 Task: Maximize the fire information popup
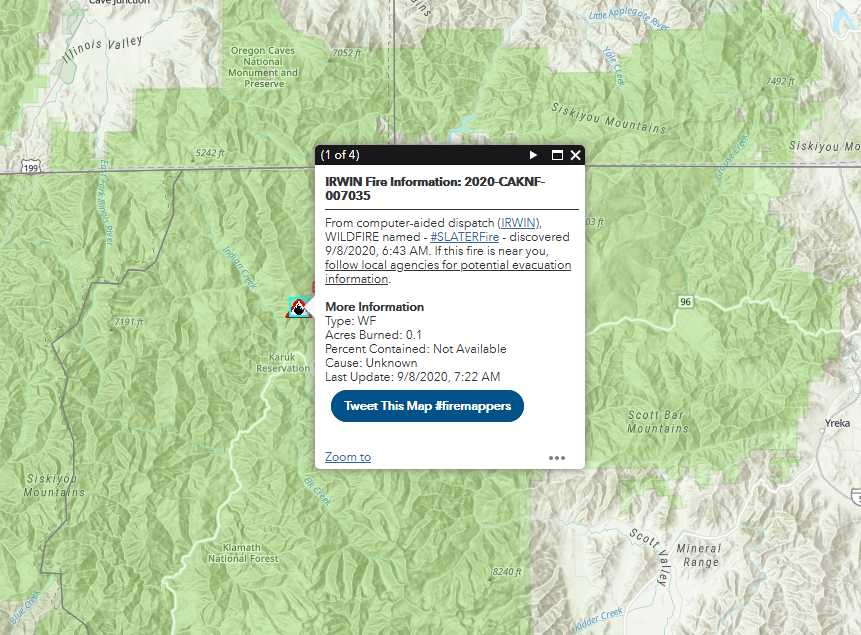[x=557, y=155]
